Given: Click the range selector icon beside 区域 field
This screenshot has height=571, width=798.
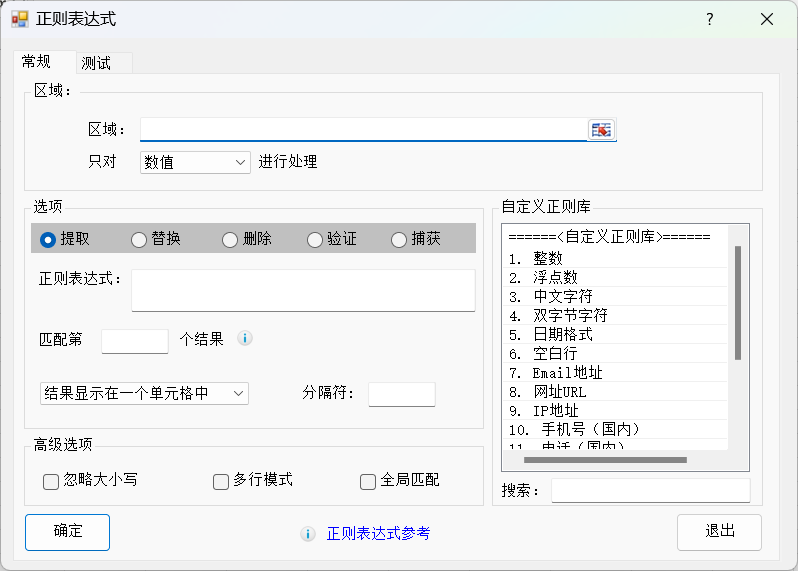Looking at the screenshot, I should 601,130.
